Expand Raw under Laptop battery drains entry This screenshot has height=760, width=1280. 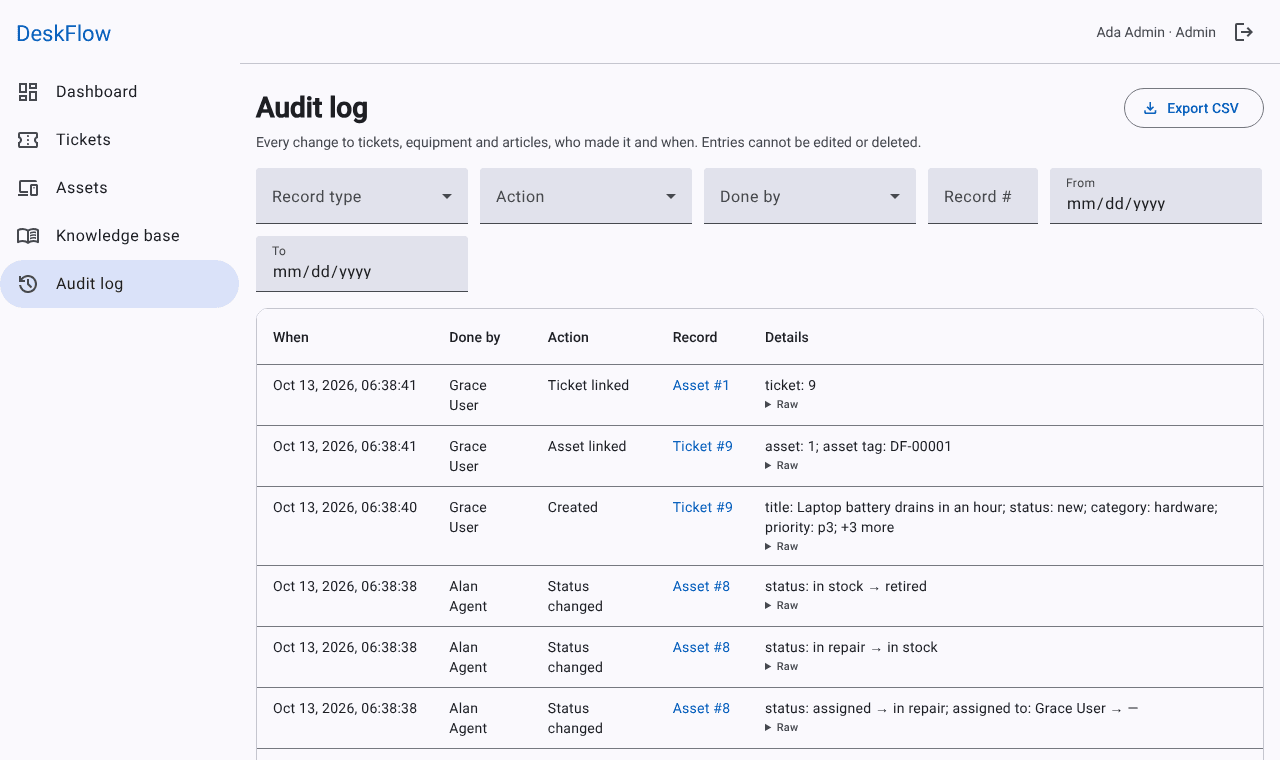click(782, 547)
